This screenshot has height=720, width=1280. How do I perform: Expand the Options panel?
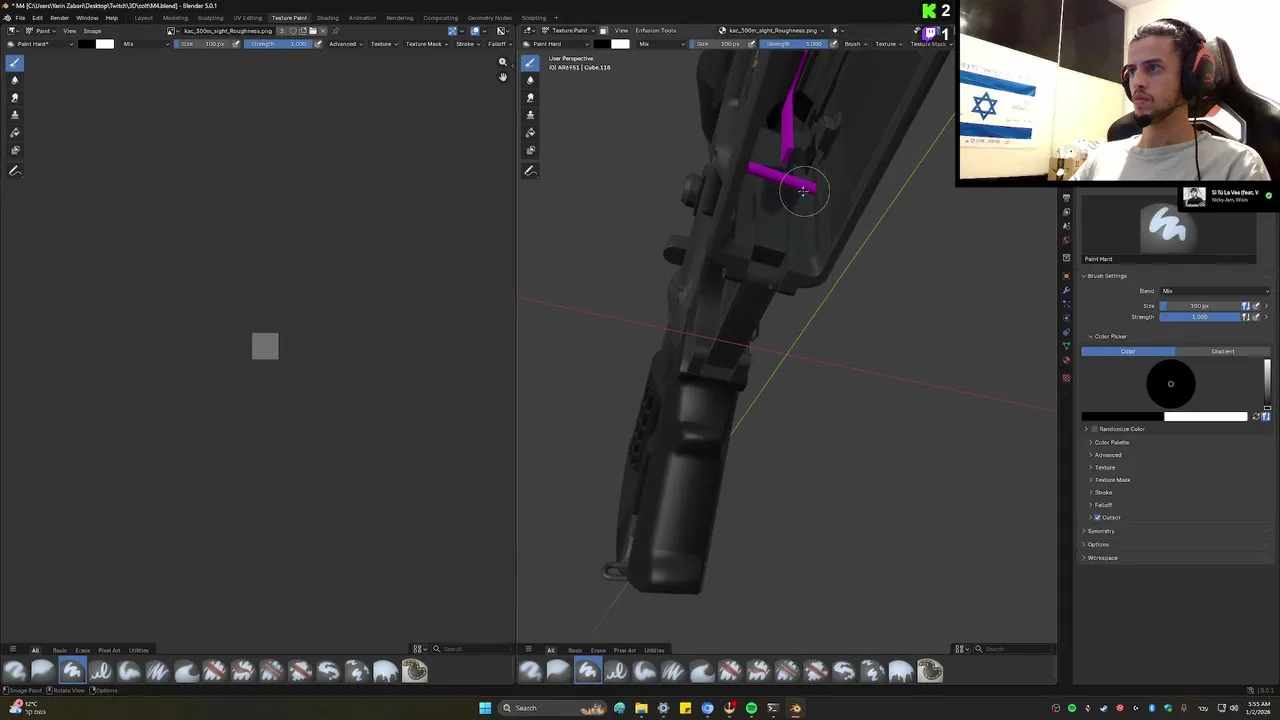1097,545
